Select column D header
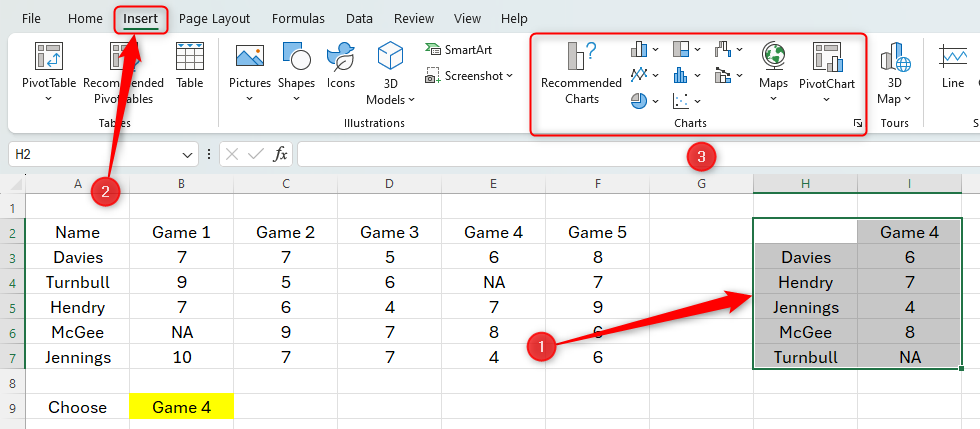The height and width of the screenshot is (429, 980). coord(389,184)
